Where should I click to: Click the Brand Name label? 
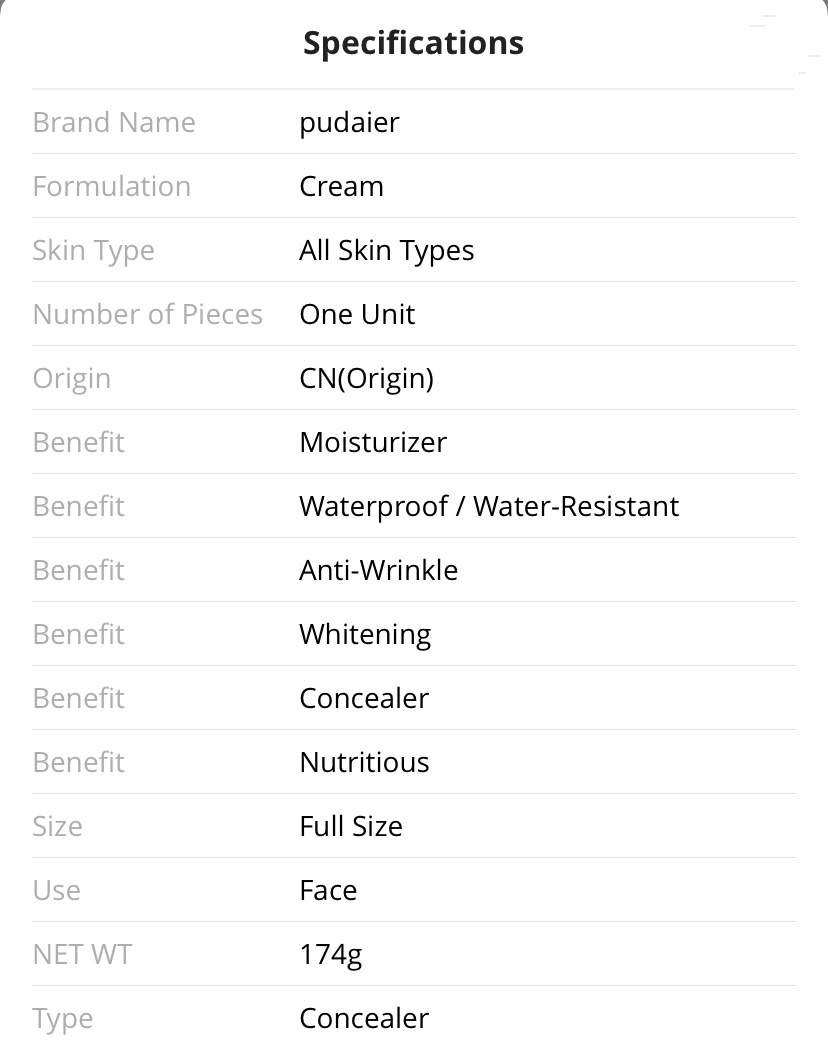114,122
